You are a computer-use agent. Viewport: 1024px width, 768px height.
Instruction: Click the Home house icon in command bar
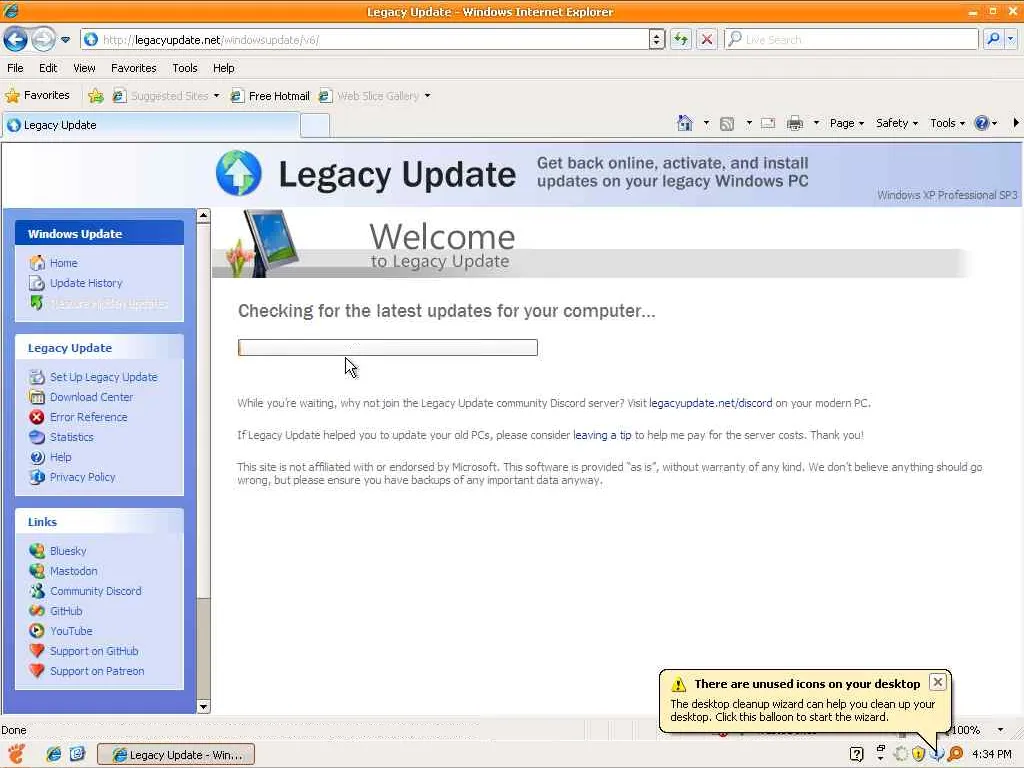click(684, 123)
